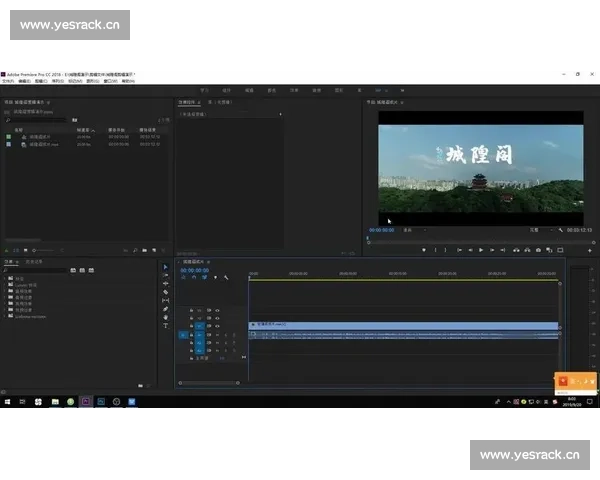Screen dimensions: 600x480
Task: Select the Slip tool
Action: pyautogui.click(x=165, y=300)
